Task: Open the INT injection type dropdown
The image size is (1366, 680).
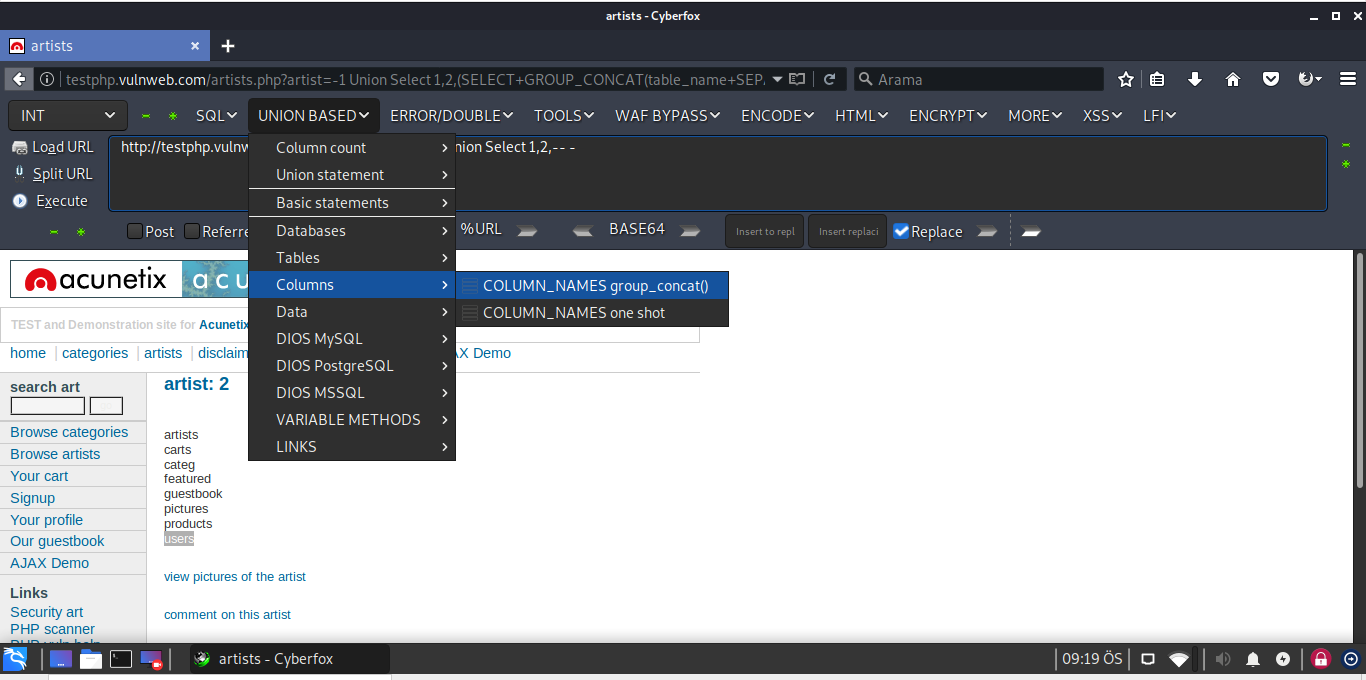Action: tap(68, 116)
